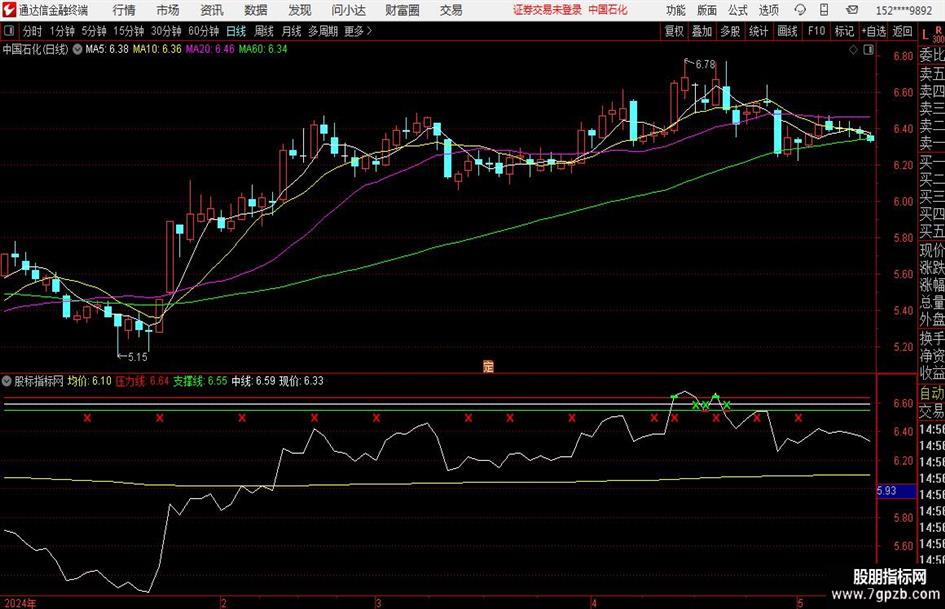
Task: Switch to the 60分钟 period tab
Action: pyautogui.click(x=203, y=31)
